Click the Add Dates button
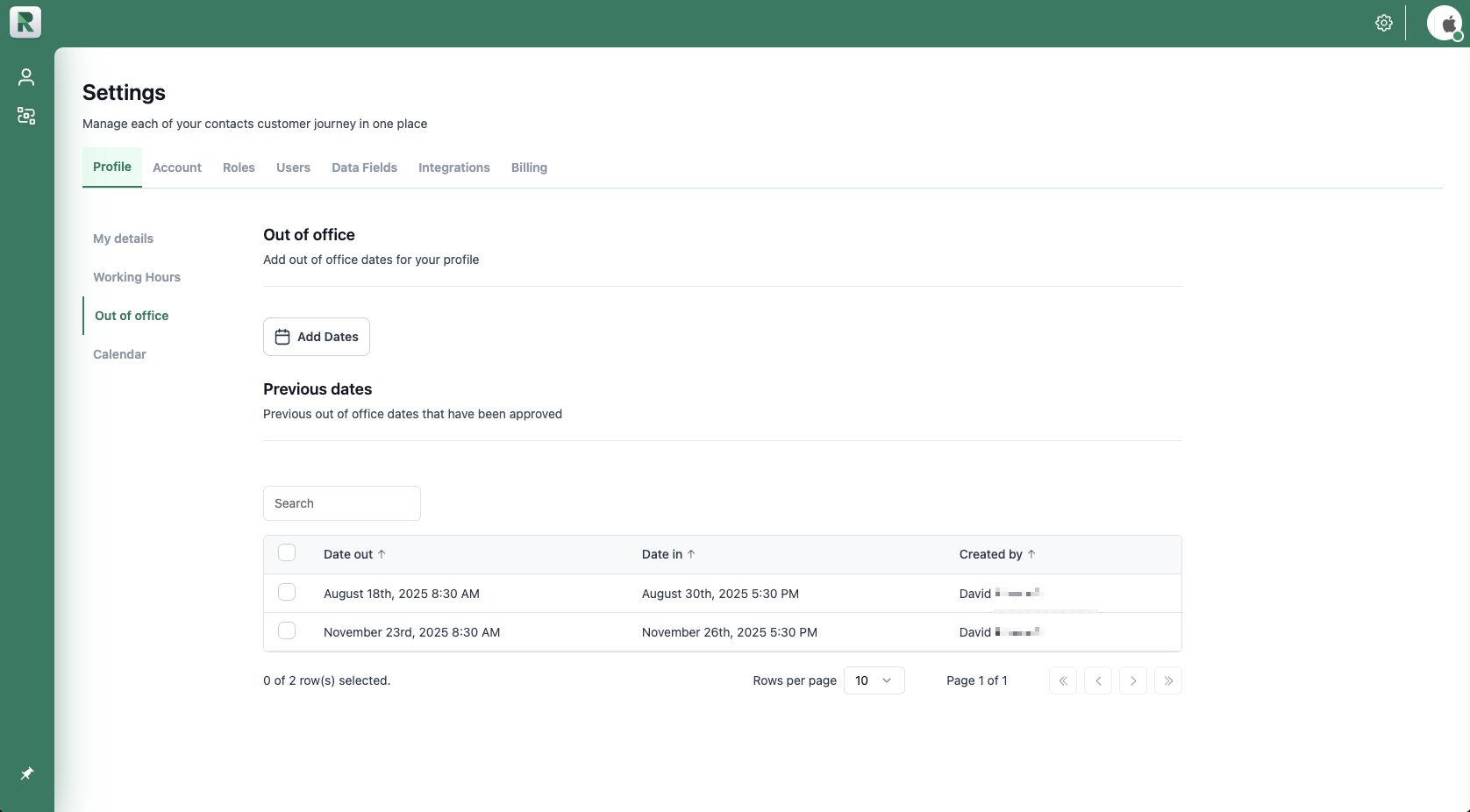 coord(317,337)
